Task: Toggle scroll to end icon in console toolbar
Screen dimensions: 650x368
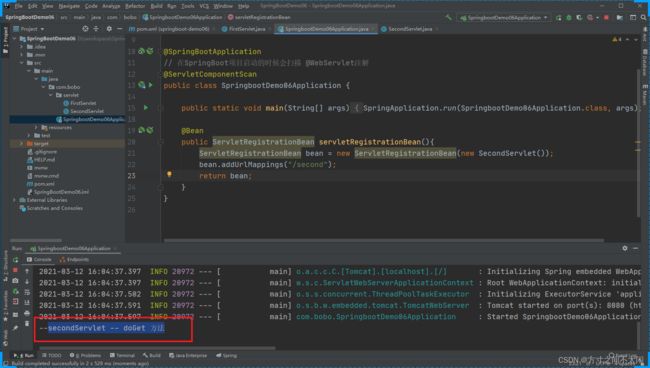Action: click(27, 303)
